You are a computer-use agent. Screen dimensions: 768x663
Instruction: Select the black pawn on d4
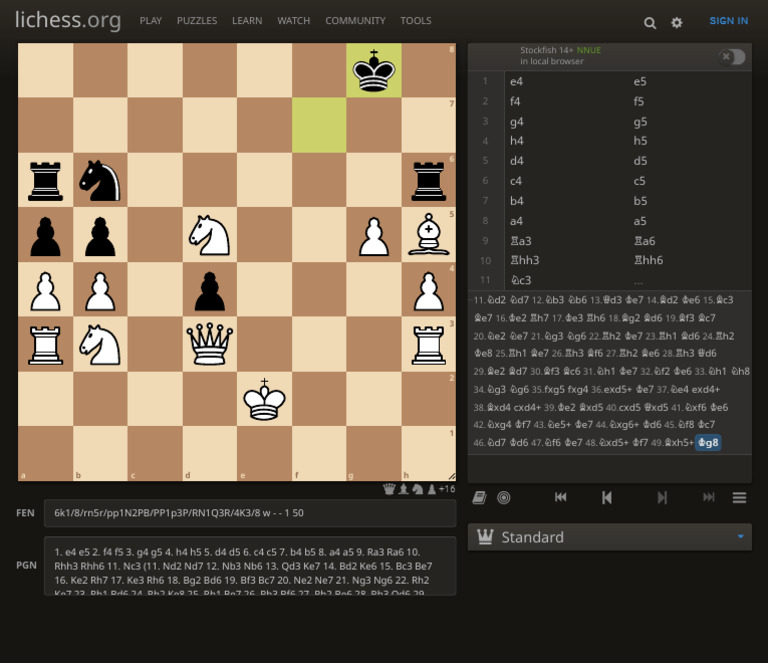tap(210, 289)
